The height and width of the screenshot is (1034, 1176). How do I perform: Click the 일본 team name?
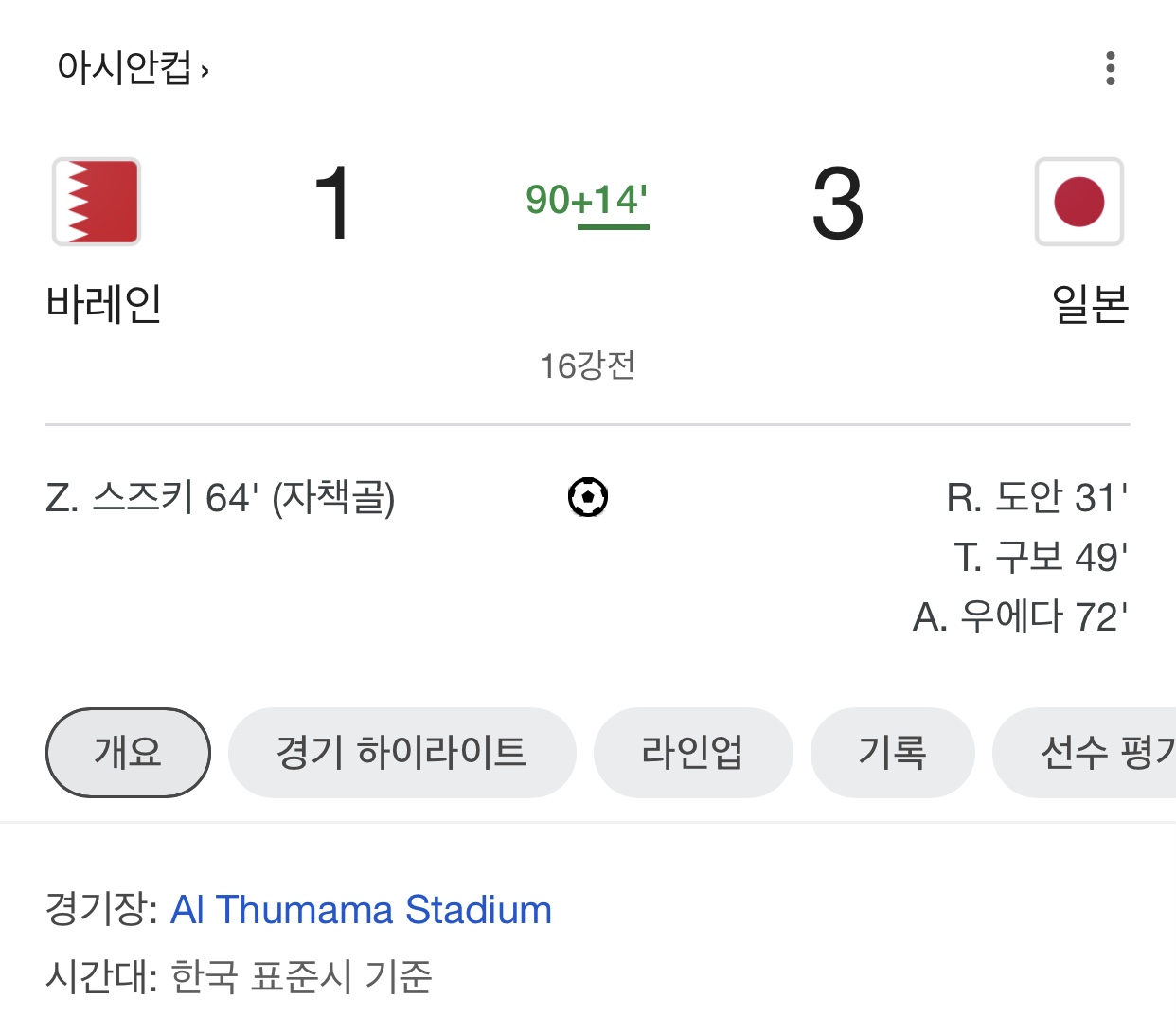(1090, 304)
